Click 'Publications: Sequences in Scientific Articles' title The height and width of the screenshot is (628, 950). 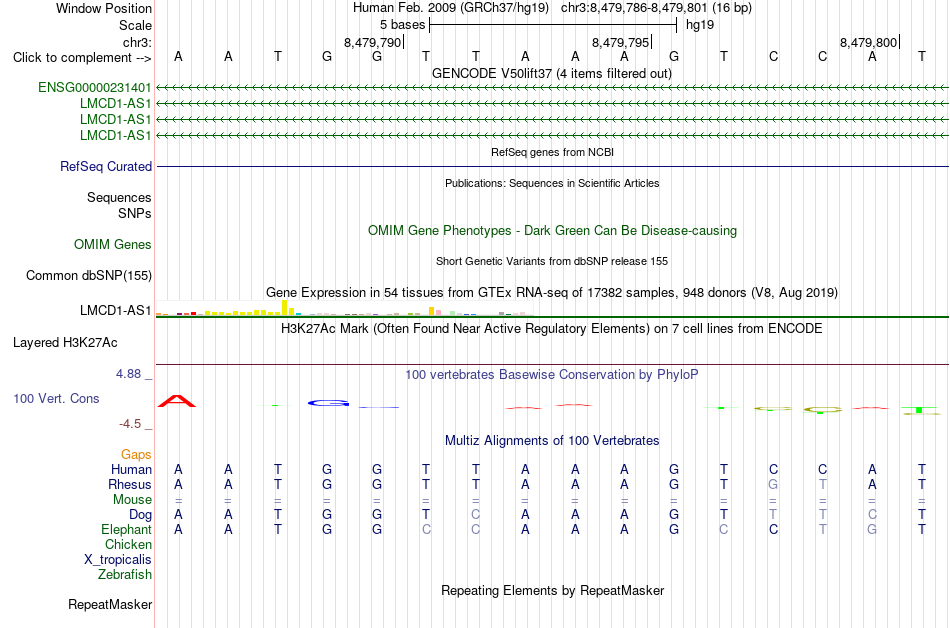pyautogui.click(x=552, y=183)
